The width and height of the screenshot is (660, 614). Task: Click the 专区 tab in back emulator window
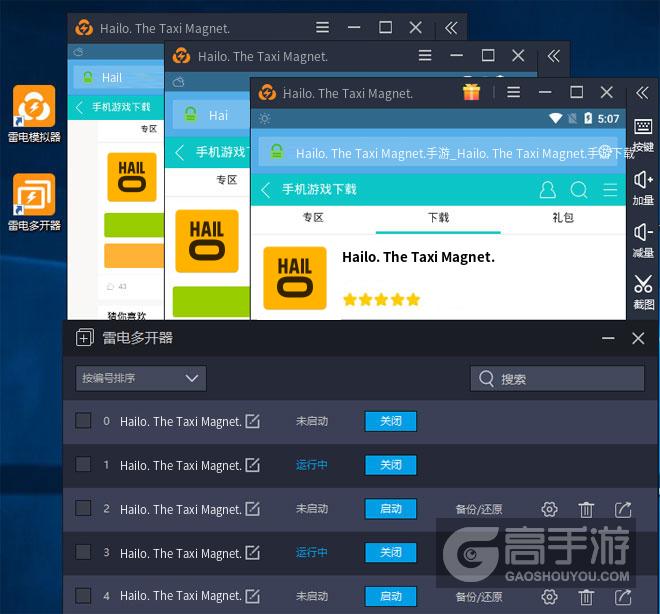[149, 129]
